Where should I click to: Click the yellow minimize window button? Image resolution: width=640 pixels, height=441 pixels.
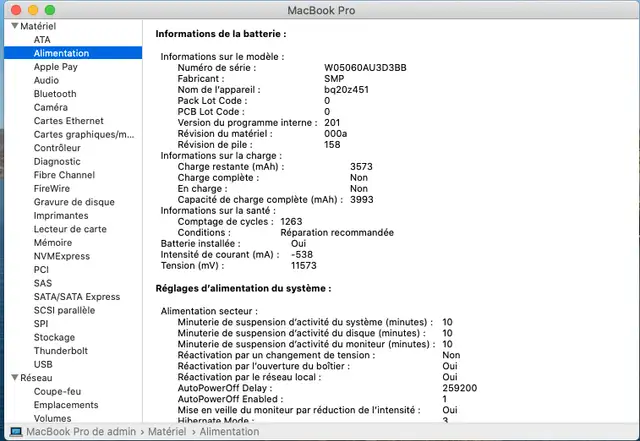tap(33, 10)
